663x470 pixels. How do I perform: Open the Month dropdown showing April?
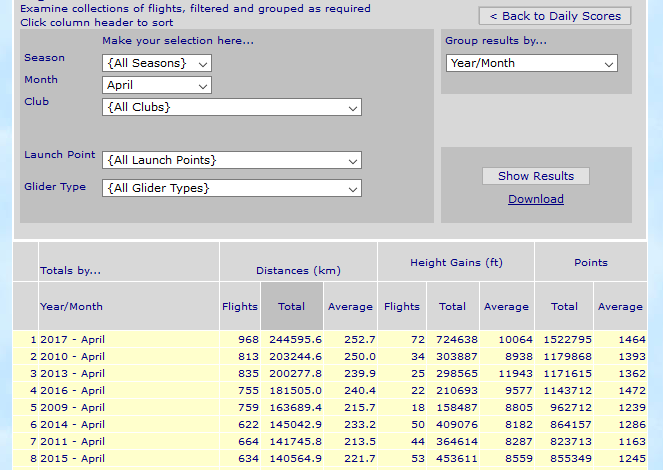(157, 85)
